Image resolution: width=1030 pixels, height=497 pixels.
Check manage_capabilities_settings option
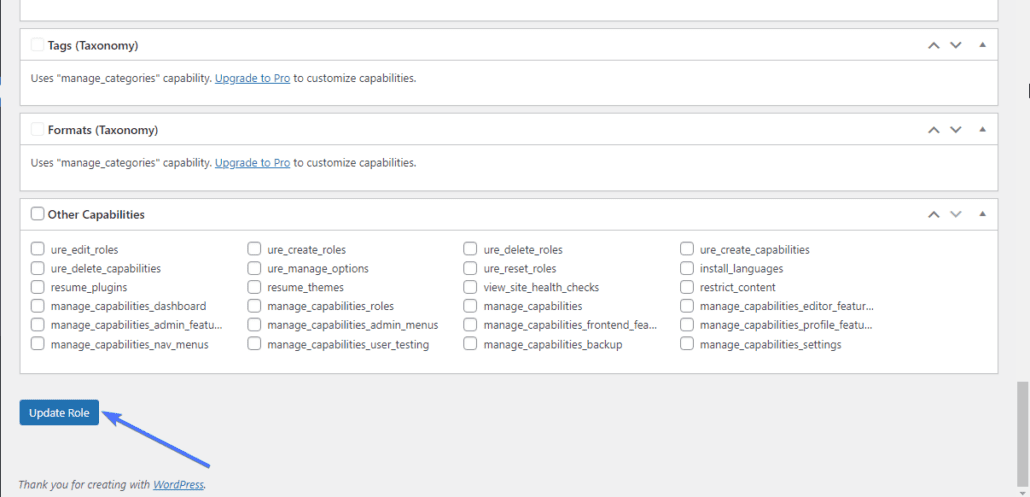[687, 344]
